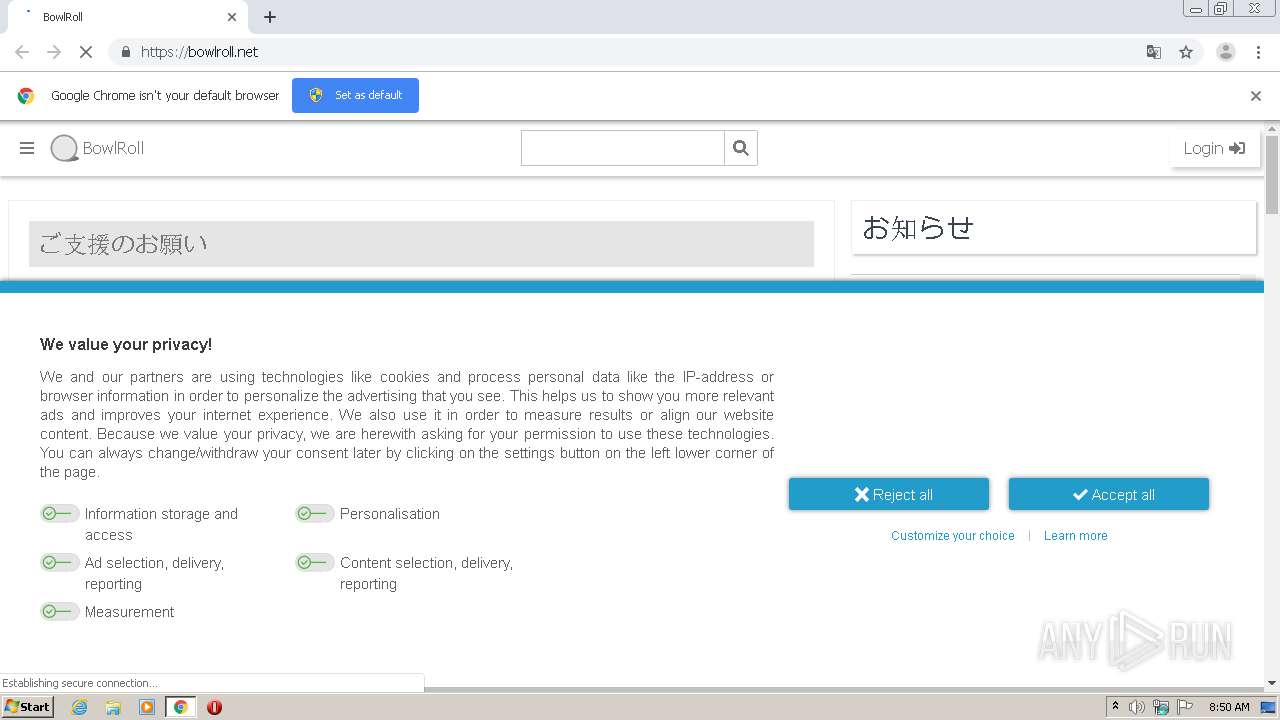This screenshot has height=720, width=1280.
Task: Open the translate page icon
Action: click(x=1154, y=52)
